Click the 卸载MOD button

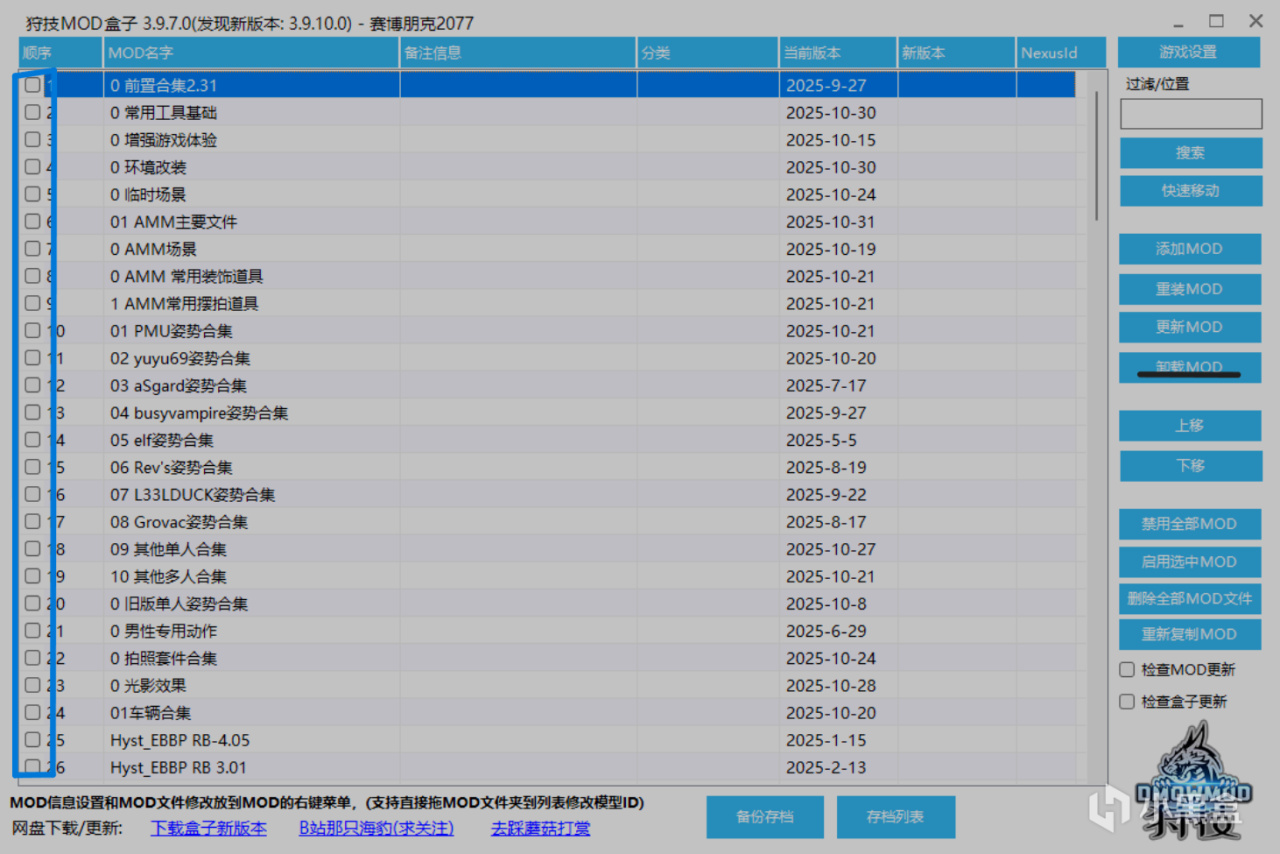click(x=1190, y=367)
